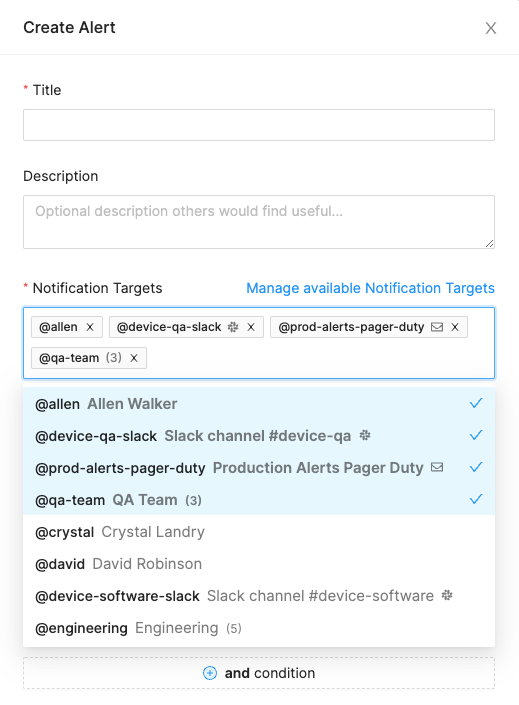Uncheck @device-qa-slack Slack channel option
Viewport: 519px width, 705px height.
[259, 436]
